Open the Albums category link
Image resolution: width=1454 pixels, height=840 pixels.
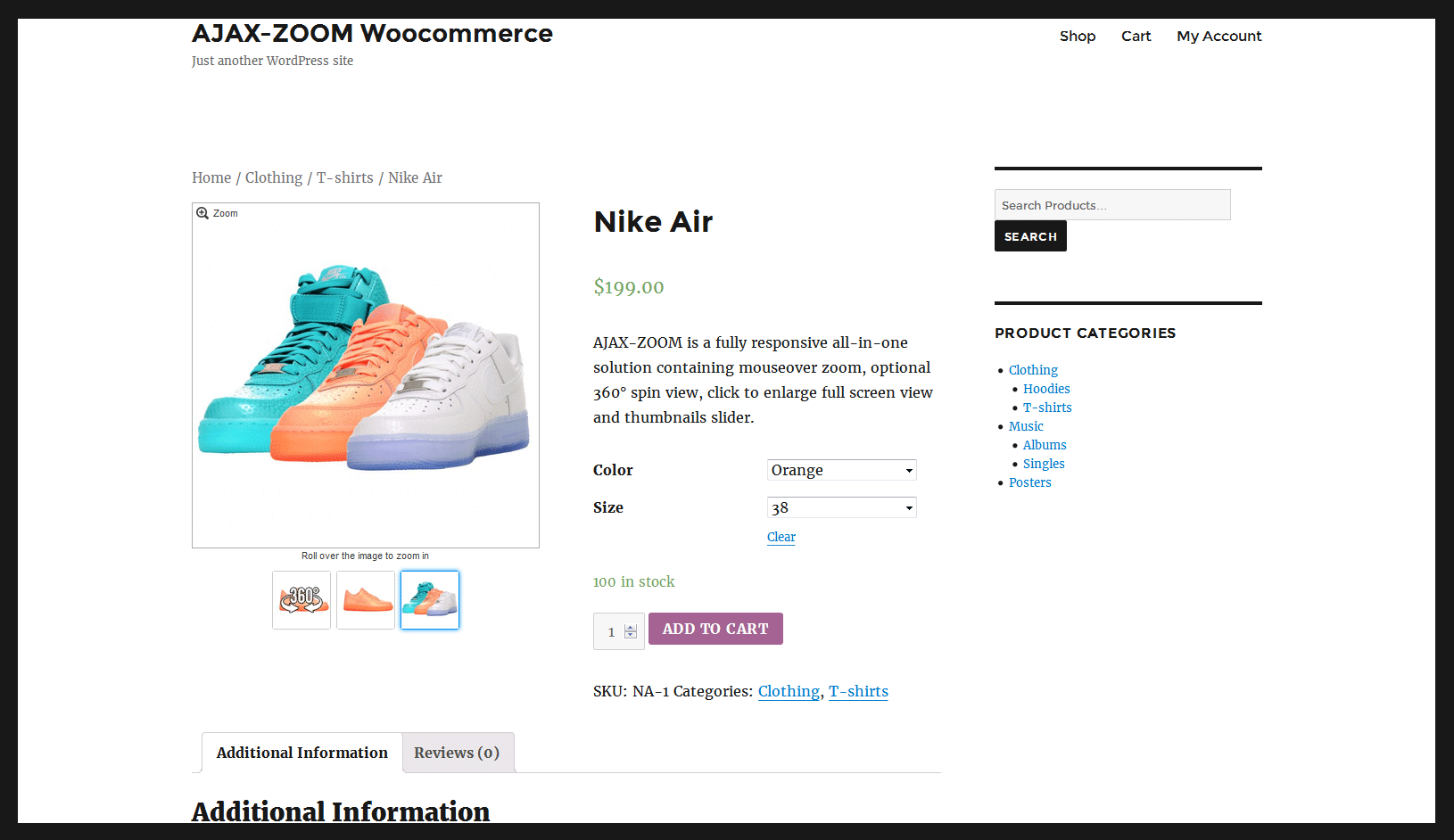pos(1045,445)
